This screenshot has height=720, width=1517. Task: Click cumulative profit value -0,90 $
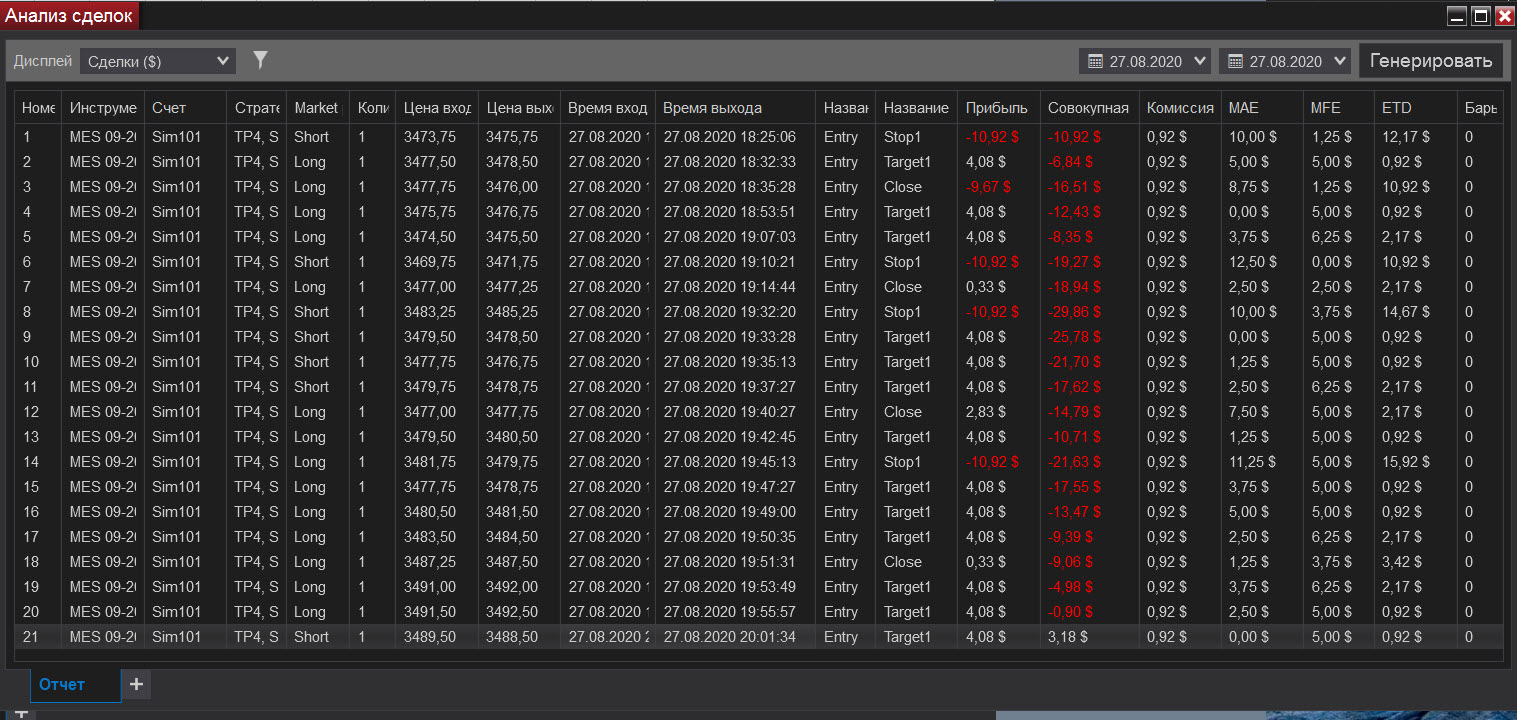(1072, 612)
